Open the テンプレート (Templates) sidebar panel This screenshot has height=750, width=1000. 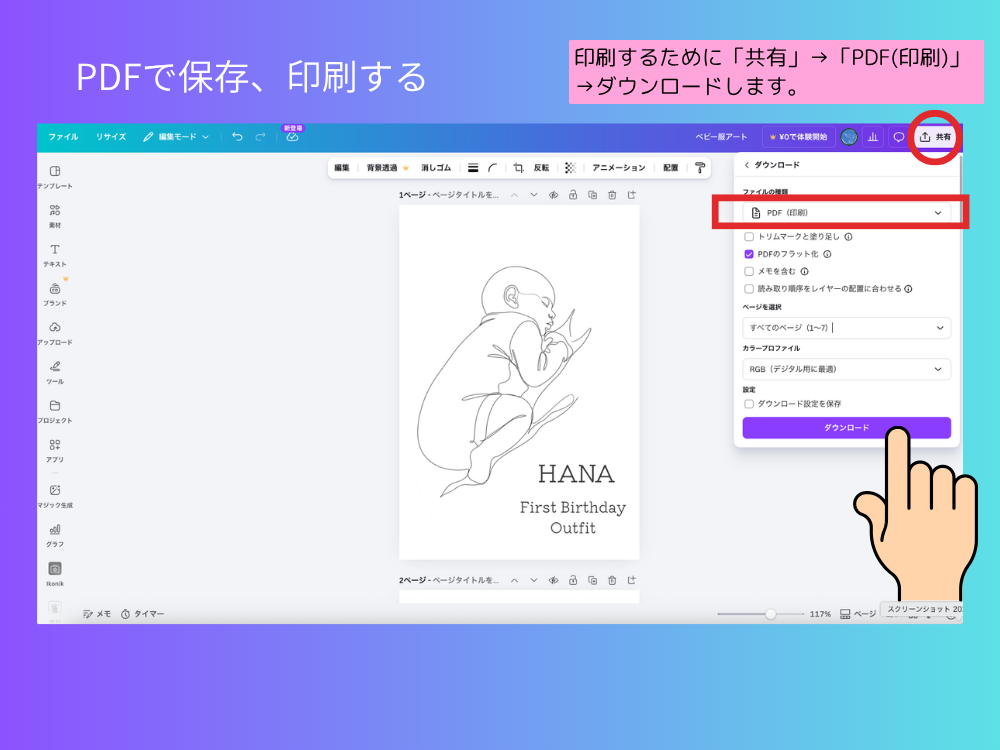55,177
